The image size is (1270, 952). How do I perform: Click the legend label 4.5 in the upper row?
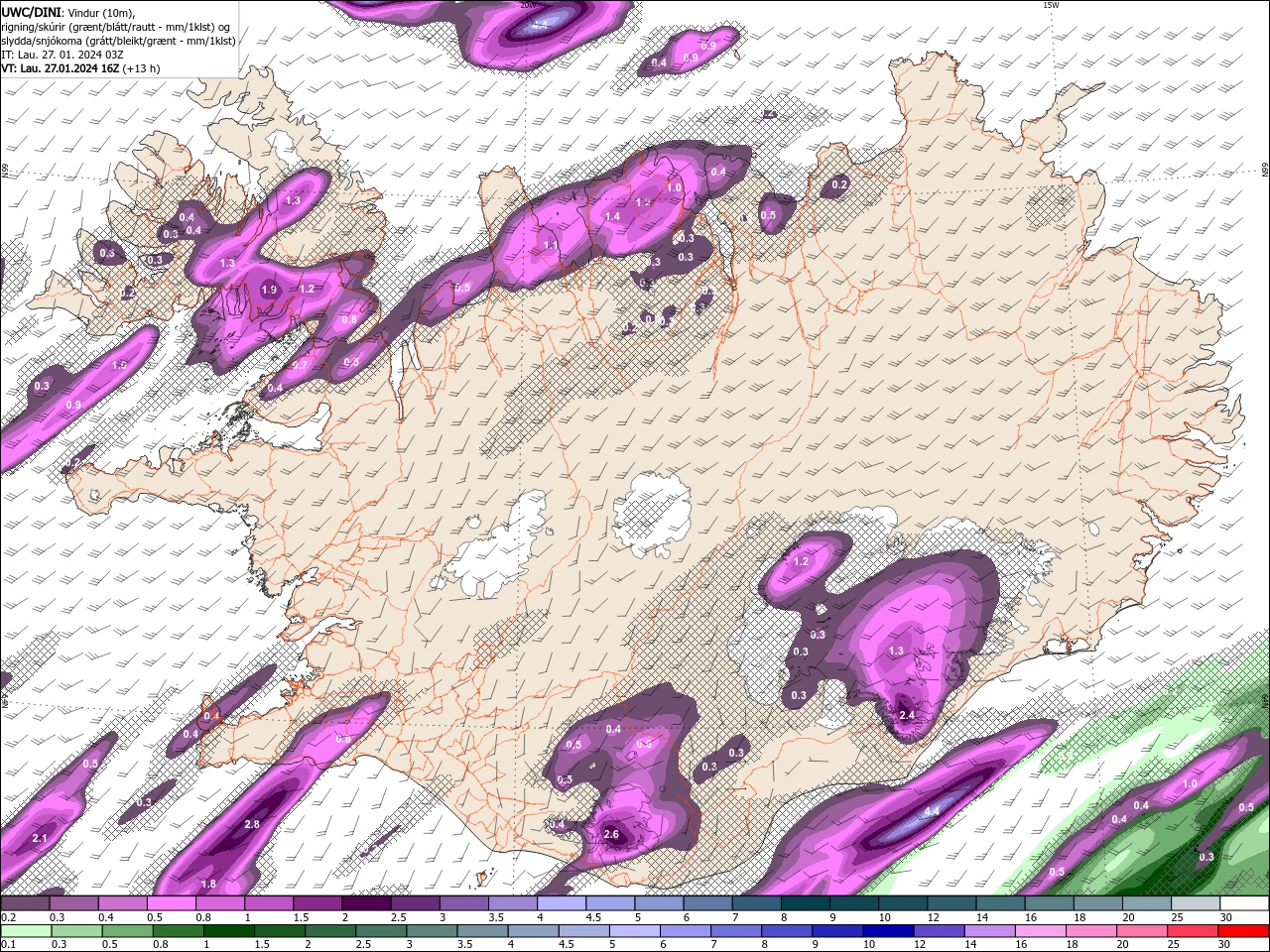[x=593, y=917]
